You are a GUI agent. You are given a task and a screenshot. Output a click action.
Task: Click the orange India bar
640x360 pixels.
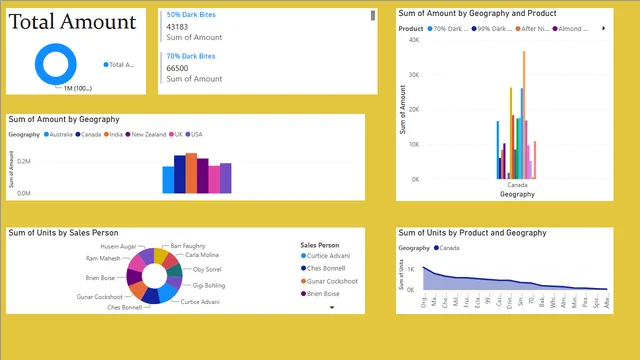tap(191, 173)
